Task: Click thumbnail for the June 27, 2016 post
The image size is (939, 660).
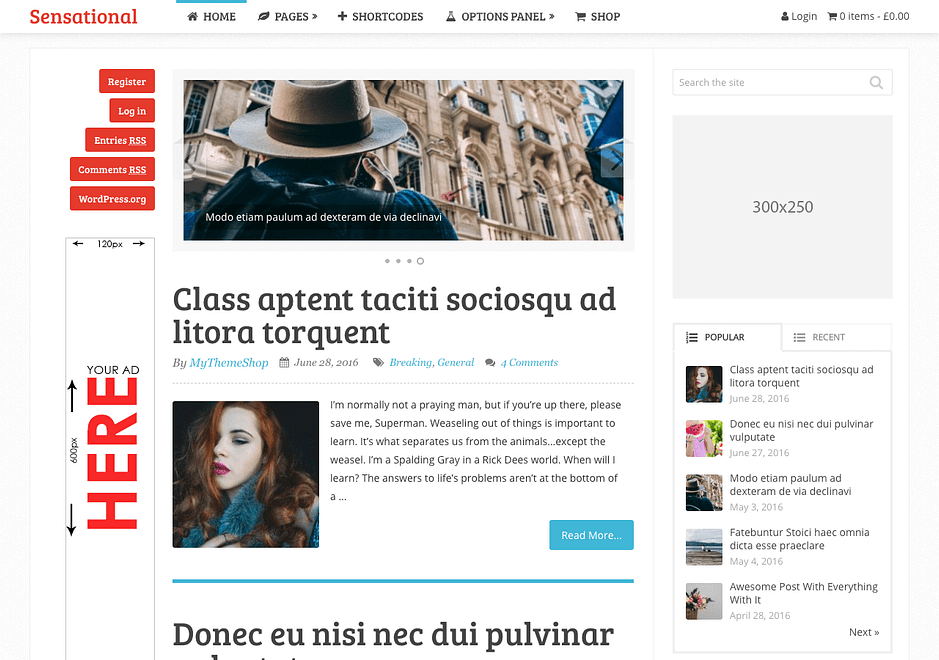Action: coord(704,438)
